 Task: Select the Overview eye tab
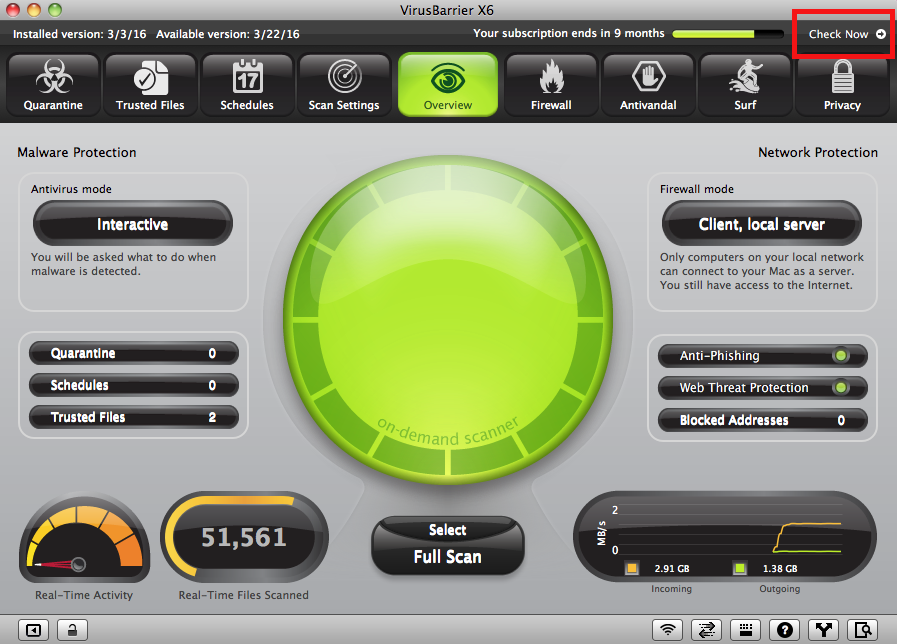(448, 85)
